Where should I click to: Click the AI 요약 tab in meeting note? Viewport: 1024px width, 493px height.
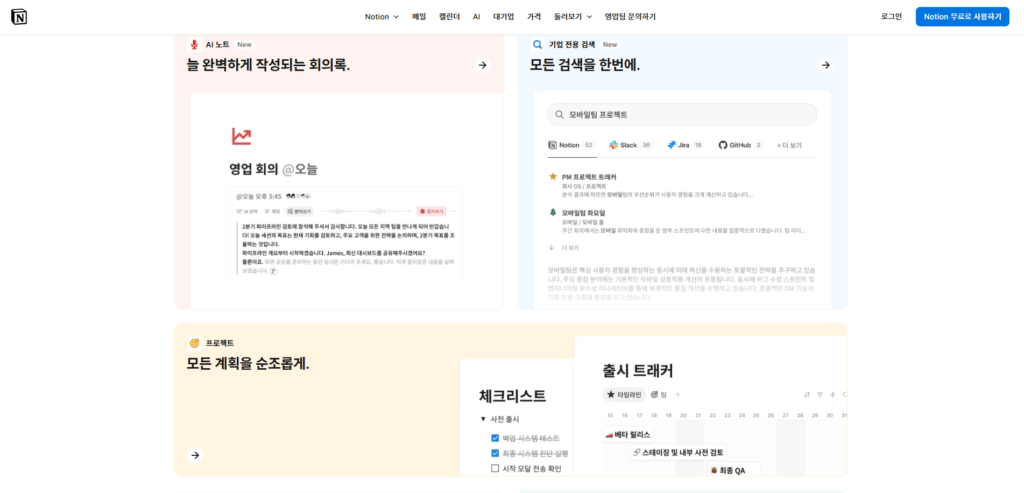[x=247, y=212]
